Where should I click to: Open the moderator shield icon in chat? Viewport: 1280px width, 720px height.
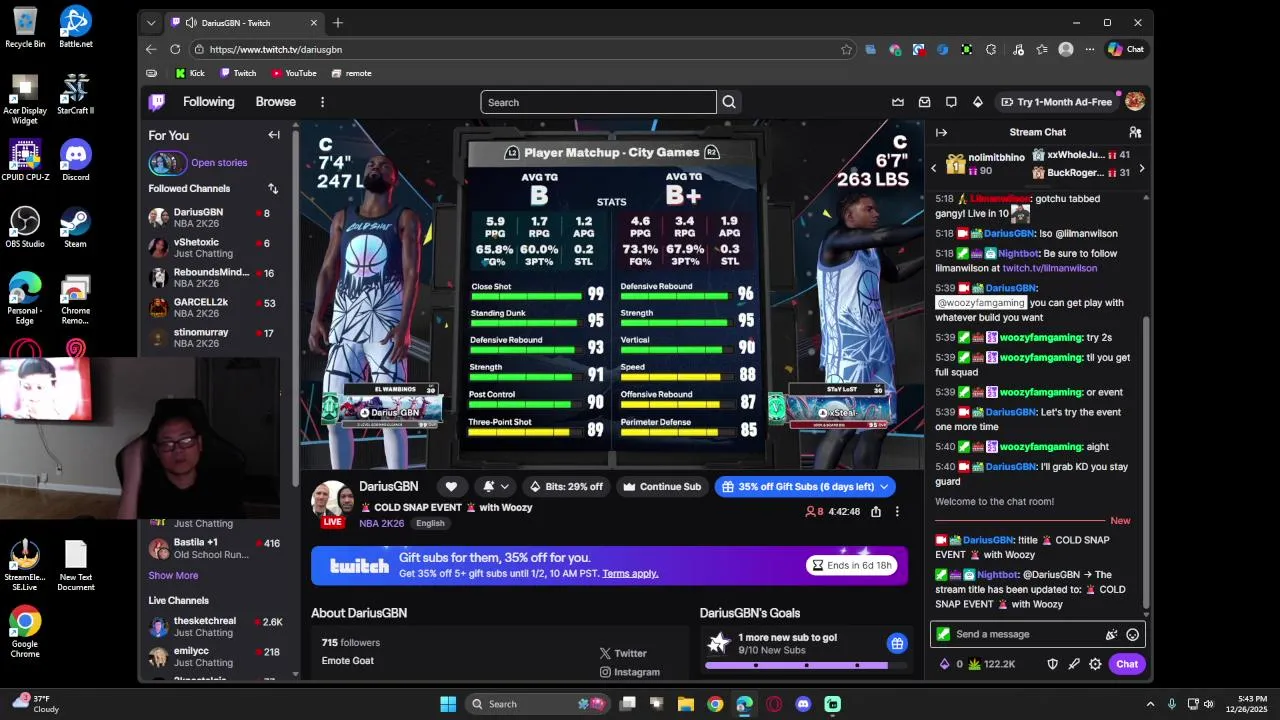(x=1052, y=664)
